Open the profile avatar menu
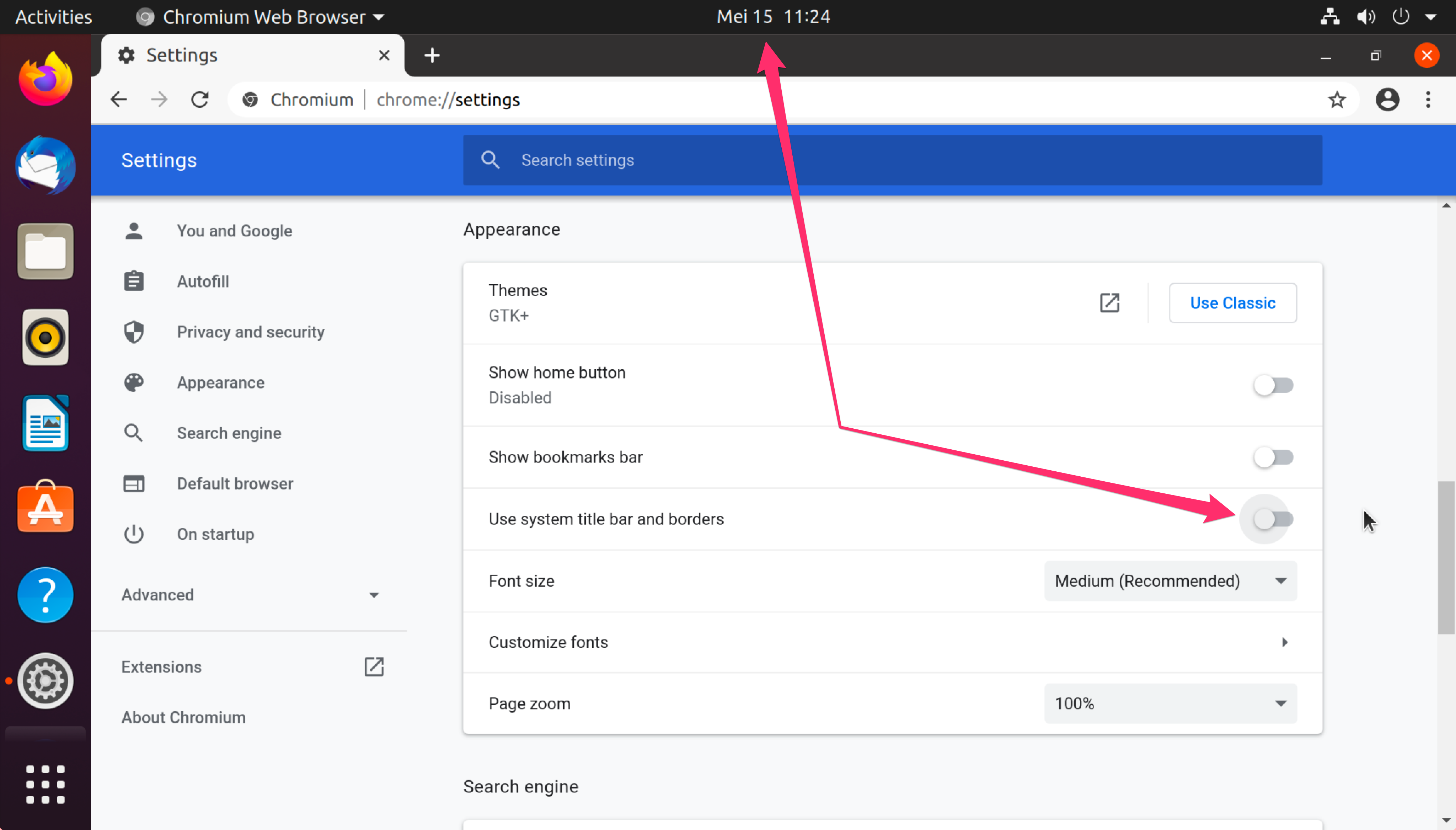1456x830 pixels. tap(1388, 100)
